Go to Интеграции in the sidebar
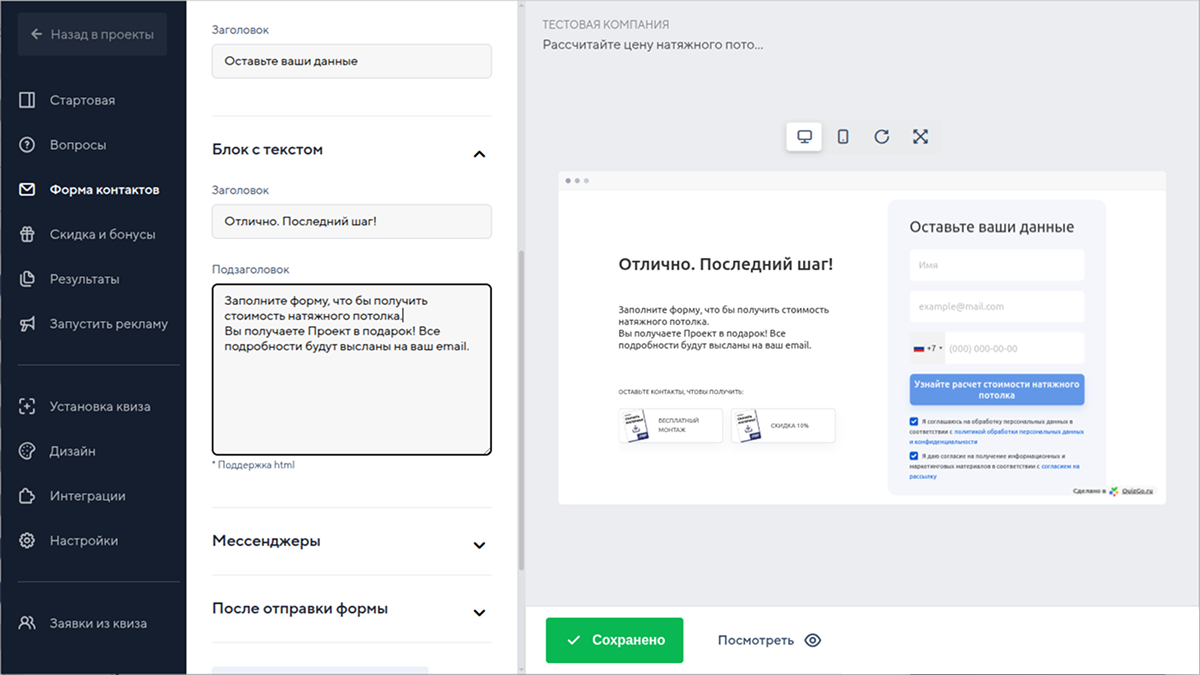1200x675 pixels. pos(87,496)
